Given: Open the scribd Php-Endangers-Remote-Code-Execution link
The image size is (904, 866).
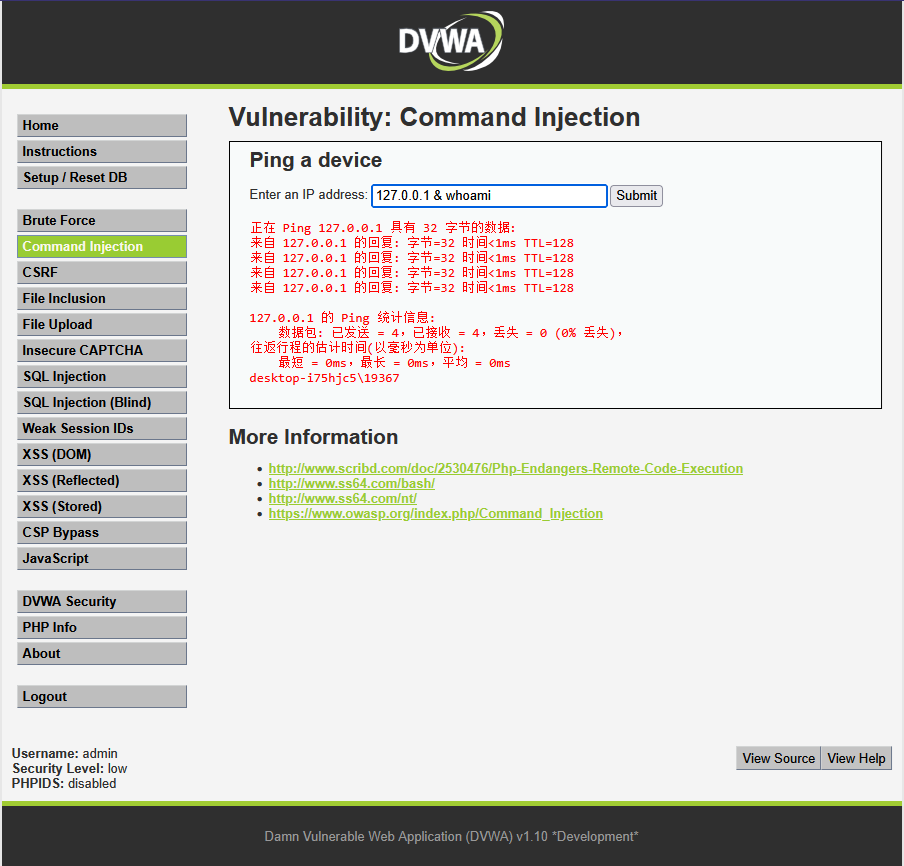Looking at the screenshot, I should (506, 468).
